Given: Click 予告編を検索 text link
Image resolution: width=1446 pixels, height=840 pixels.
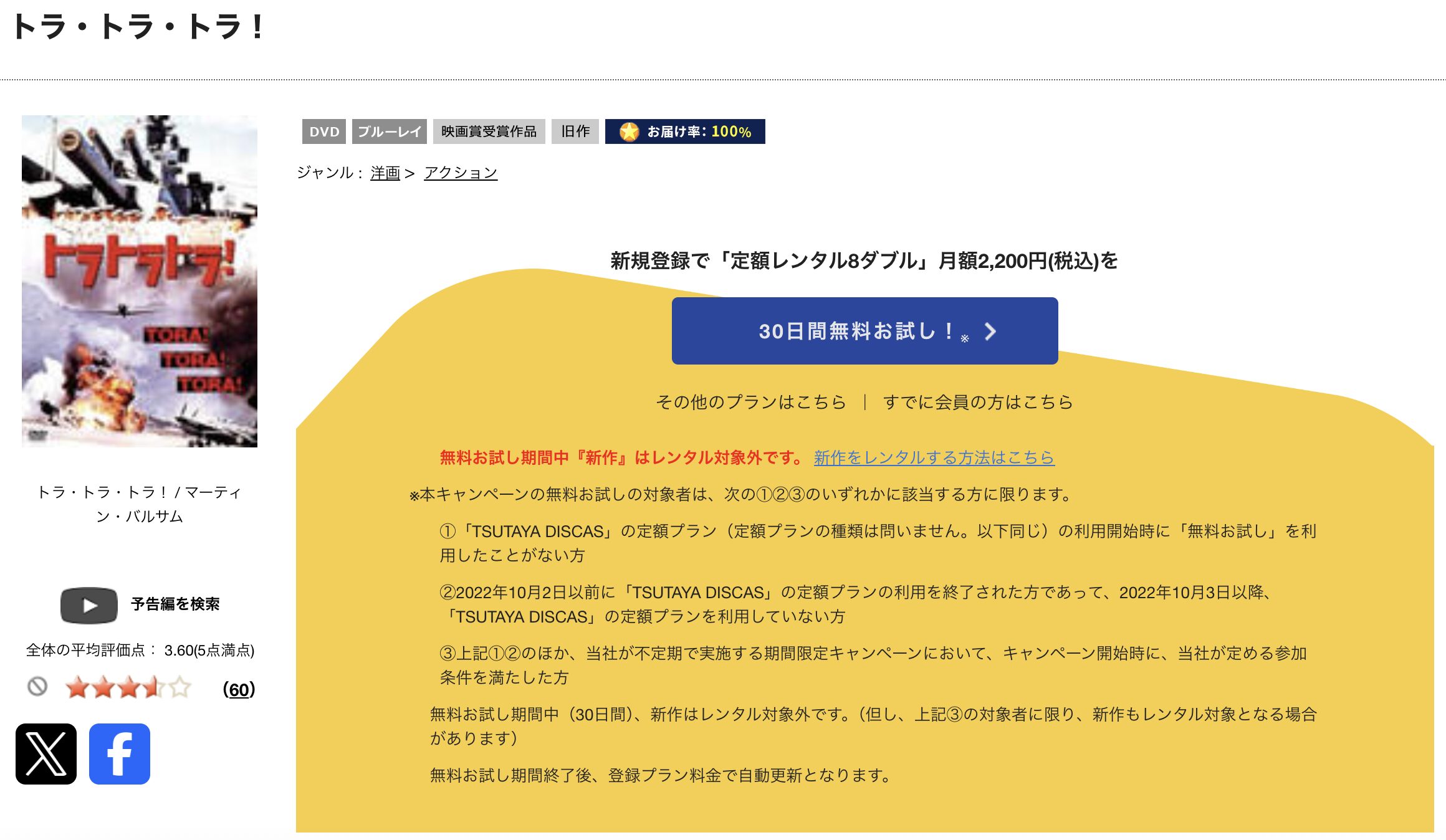Looking at the screenshot, I should coord(175,604).
